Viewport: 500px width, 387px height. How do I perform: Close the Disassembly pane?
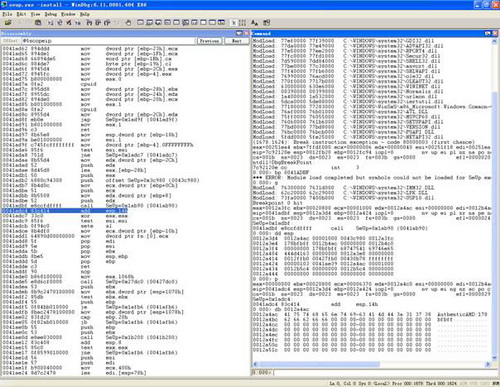pyautogui.click(x=246, y=33)
